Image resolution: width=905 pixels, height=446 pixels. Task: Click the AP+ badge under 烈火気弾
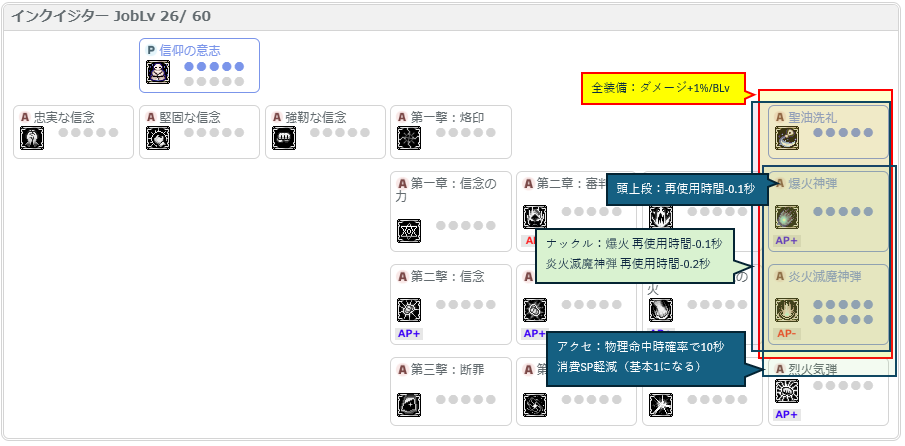click(x=788, y=415)
